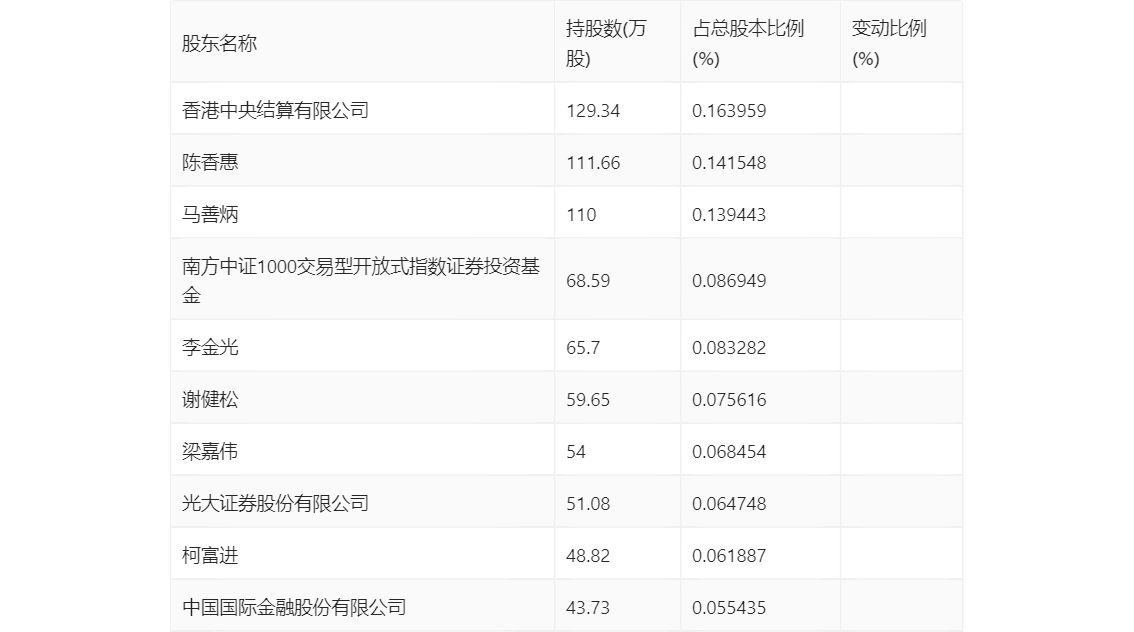
Task: Select shareholder 梁嘉伟
Action: pyautogui.click(x=210, y=452)
